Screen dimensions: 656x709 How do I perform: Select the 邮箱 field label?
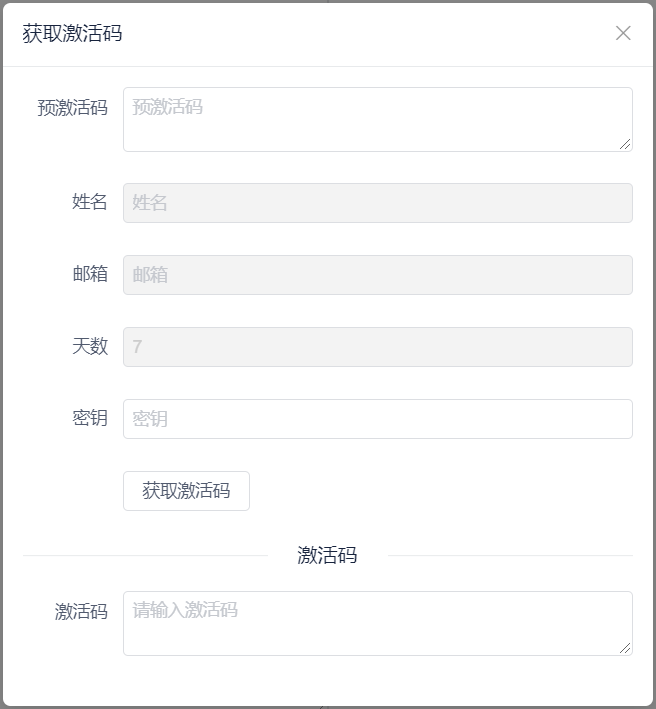pyautogui.click(x=90, y=274)
